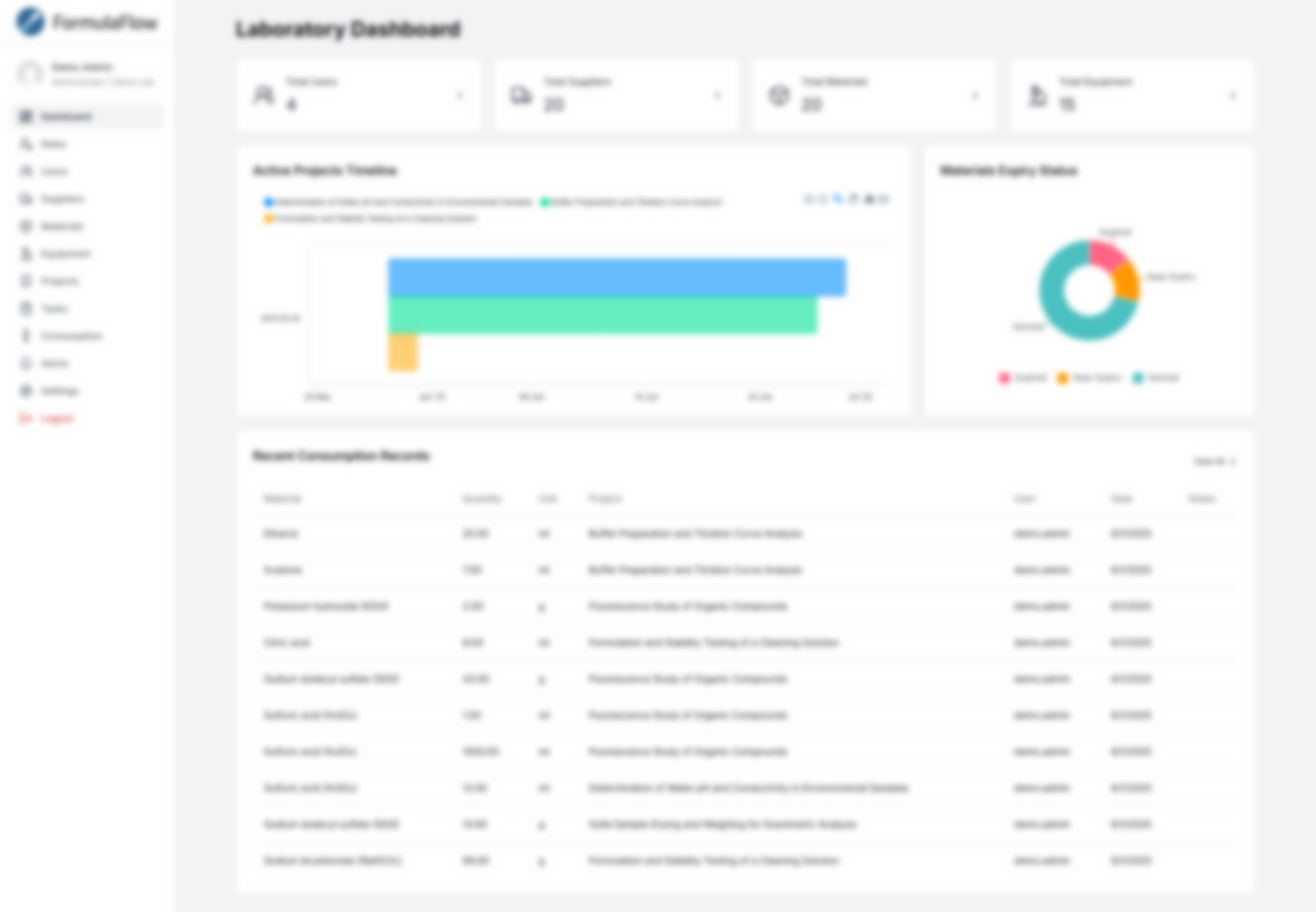This screenshot has height=912, width=1316.
Task: Open the Roles sidebar icon
Action: coord(26,144)
